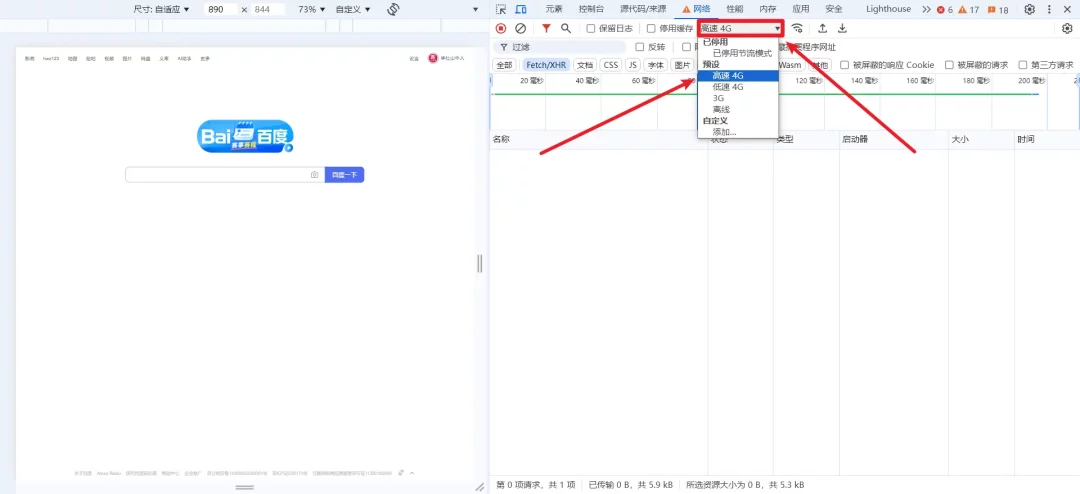This screenshot has width=1080, height=494.
Task: Filter requests by JS
Action: point(633,65)
